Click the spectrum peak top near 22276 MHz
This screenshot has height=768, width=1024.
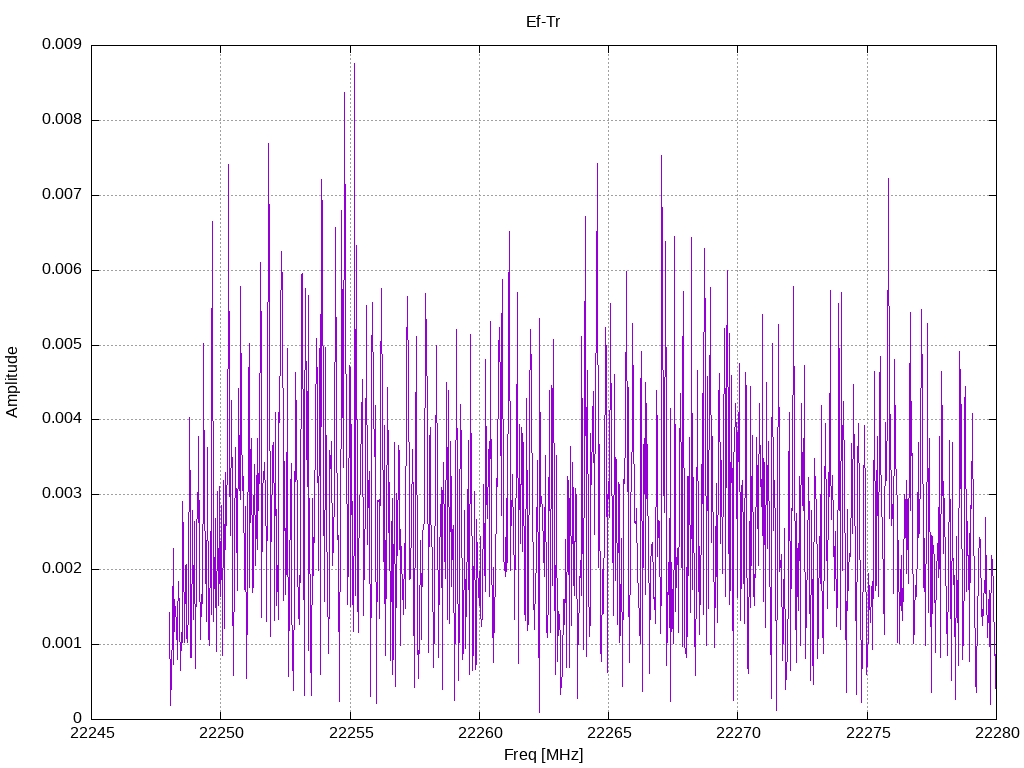click(888, 179)
